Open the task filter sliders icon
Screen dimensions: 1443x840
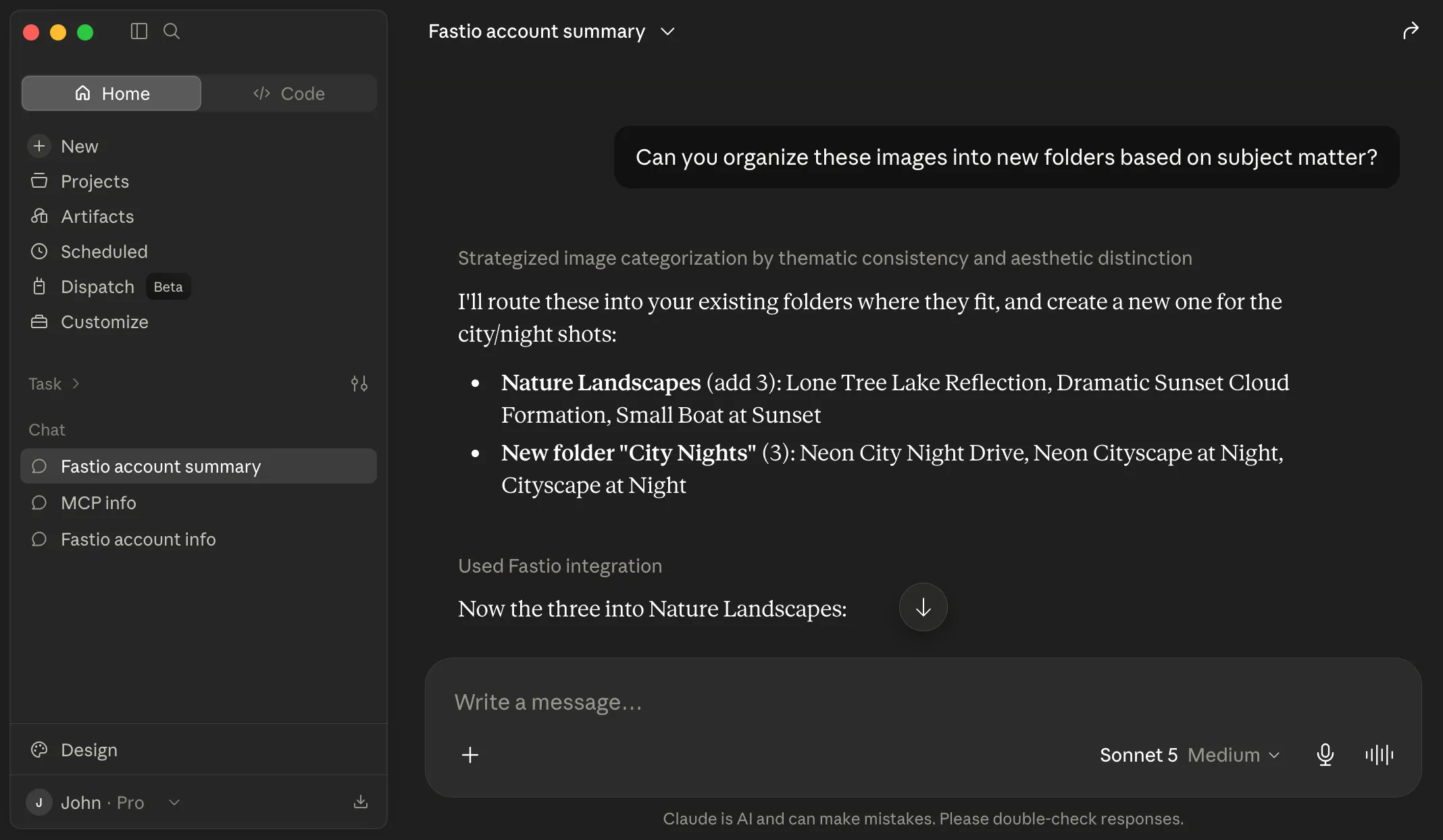coord(359,384)
